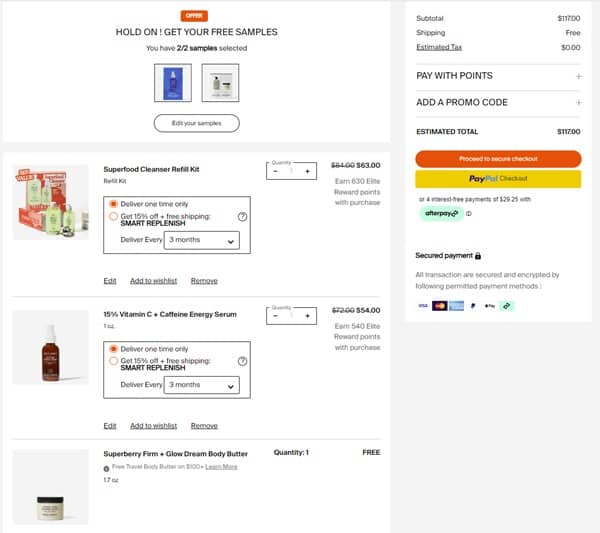Viewport: 600px width, 533px height.
Task: Click Smart Replenish help icon for Cleanser Kit
Action: point(242,216)
